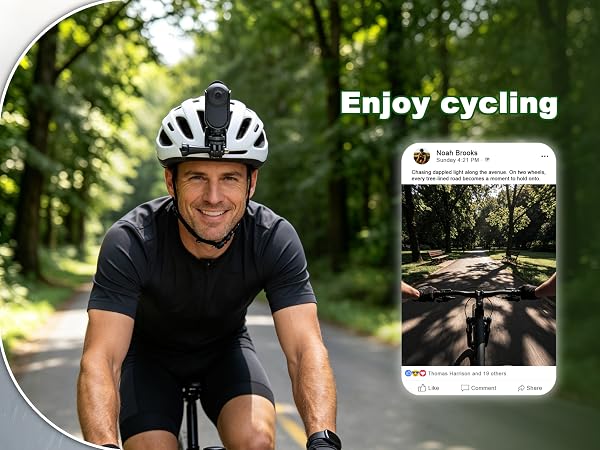The height and width of the screenshot is (450, 600).
Task: Click the post caption about dappled light
Action: point(478,175)
